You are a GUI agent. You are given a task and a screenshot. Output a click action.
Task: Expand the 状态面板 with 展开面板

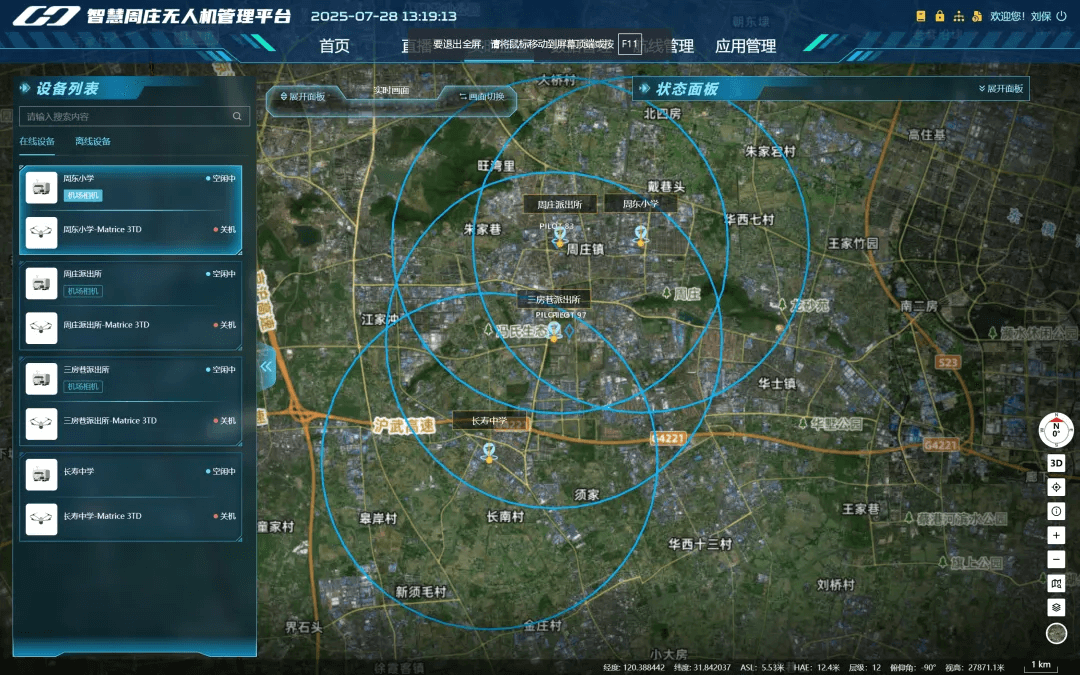(1001, 89)
